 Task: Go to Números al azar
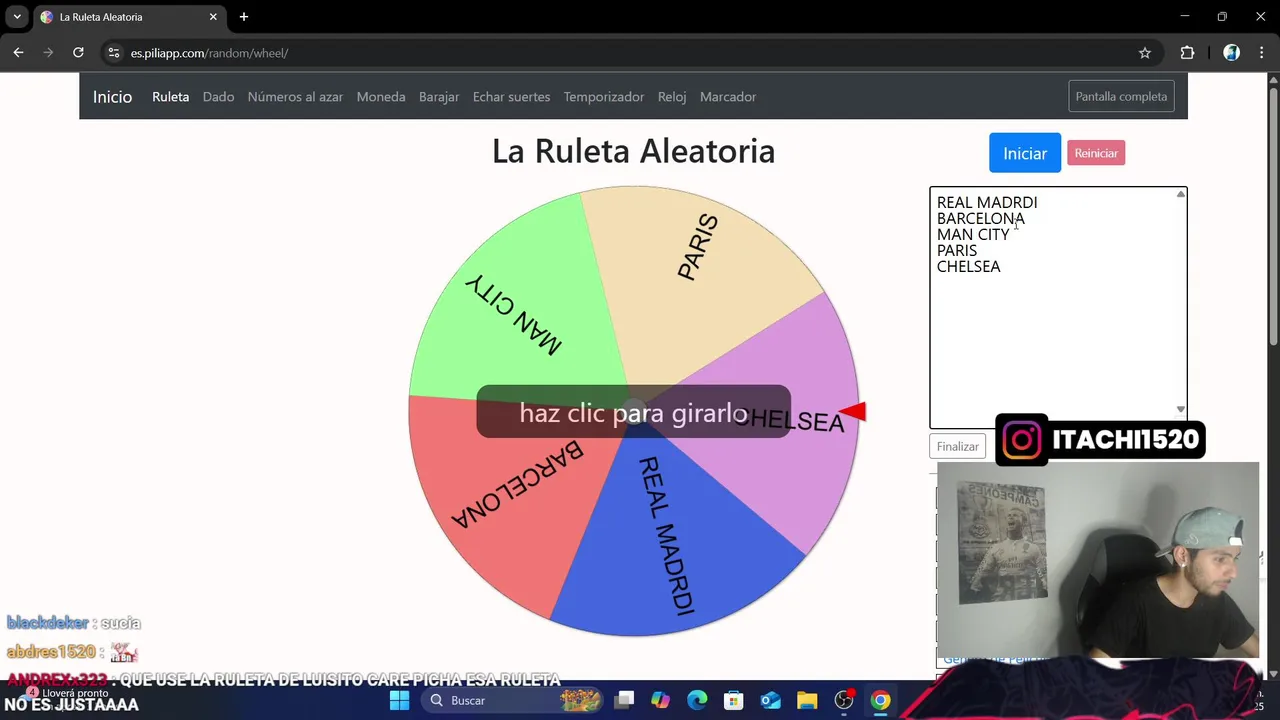(x=295, y=96)
